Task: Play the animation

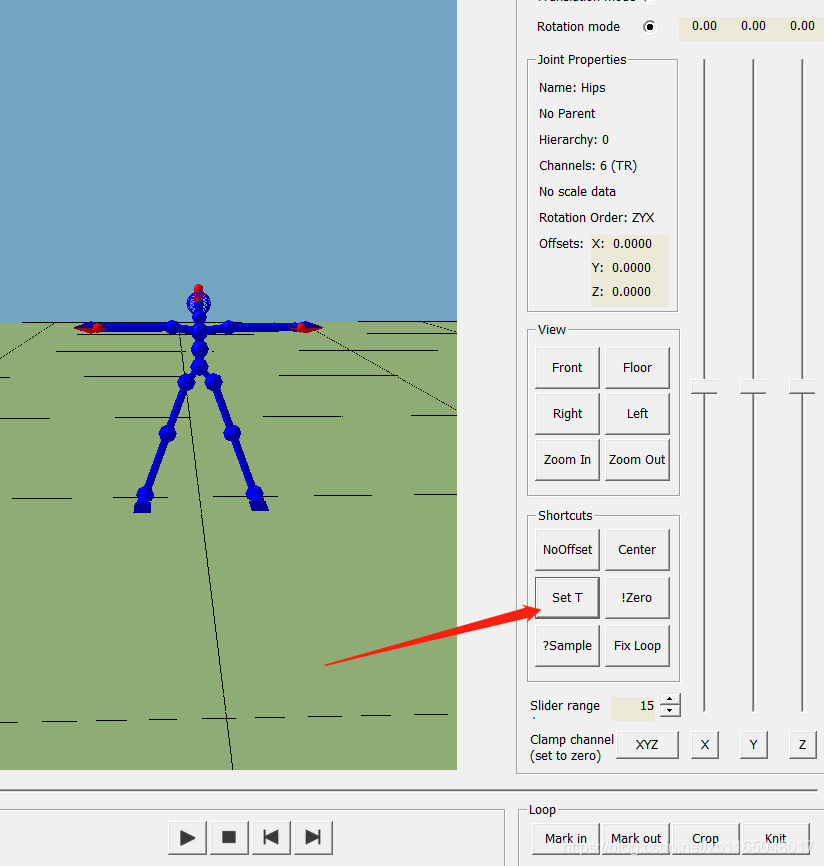Action: (x=188, y=837)
